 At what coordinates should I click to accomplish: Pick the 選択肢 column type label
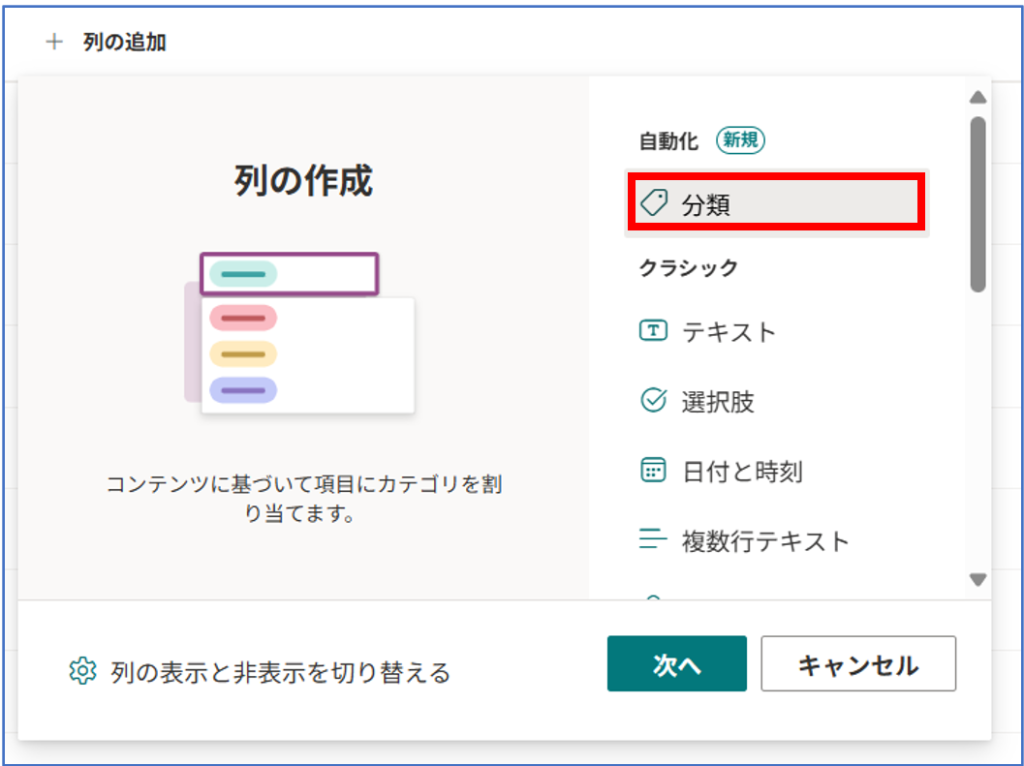718,402
